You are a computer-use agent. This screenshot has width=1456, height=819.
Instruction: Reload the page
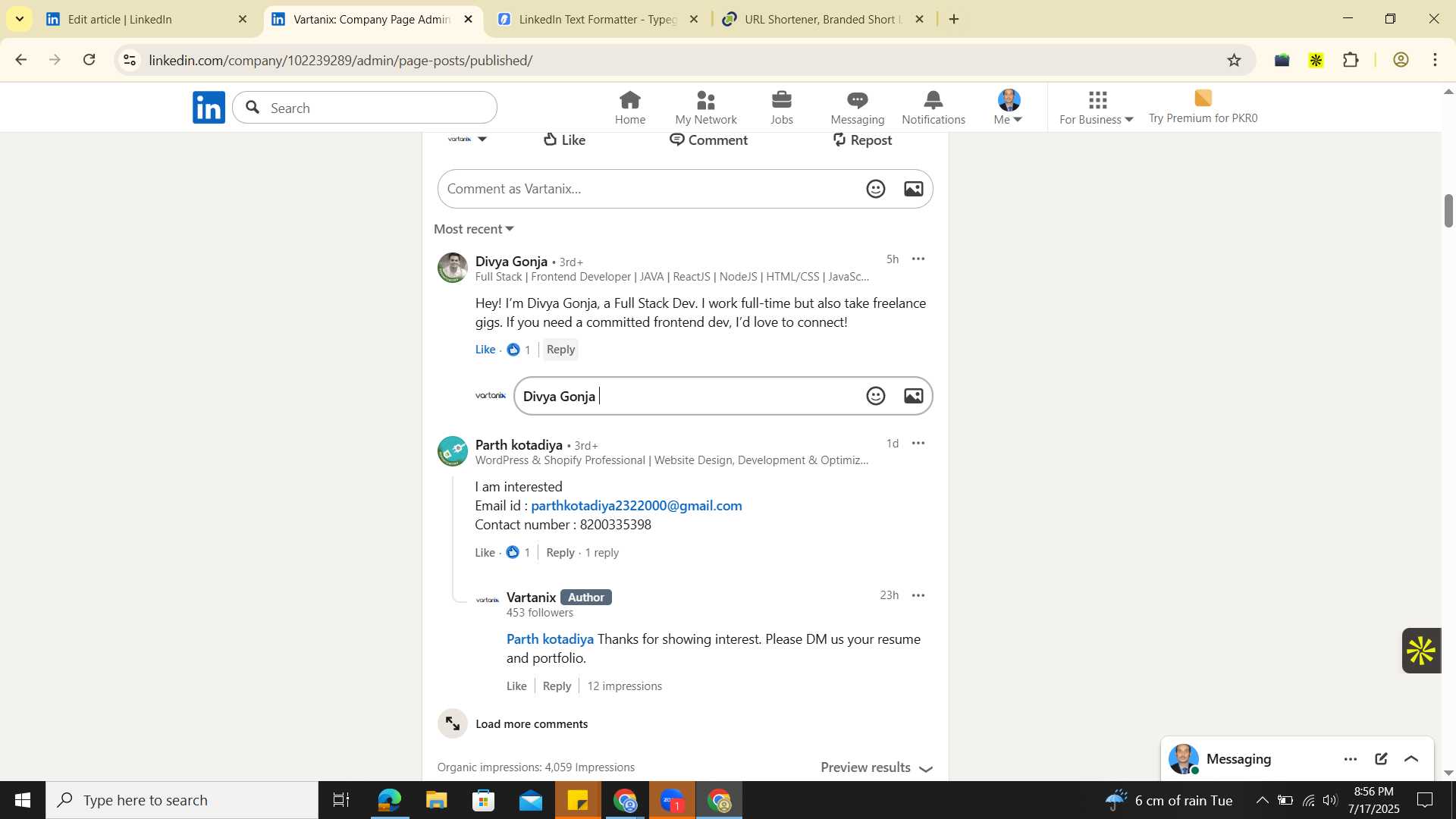point(89,60)
